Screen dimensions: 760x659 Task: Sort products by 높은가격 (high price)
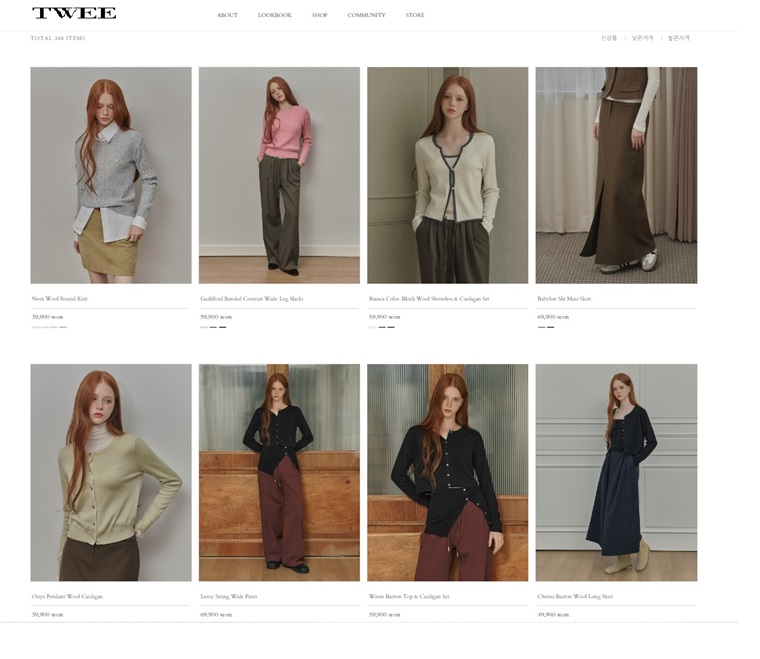679,38
